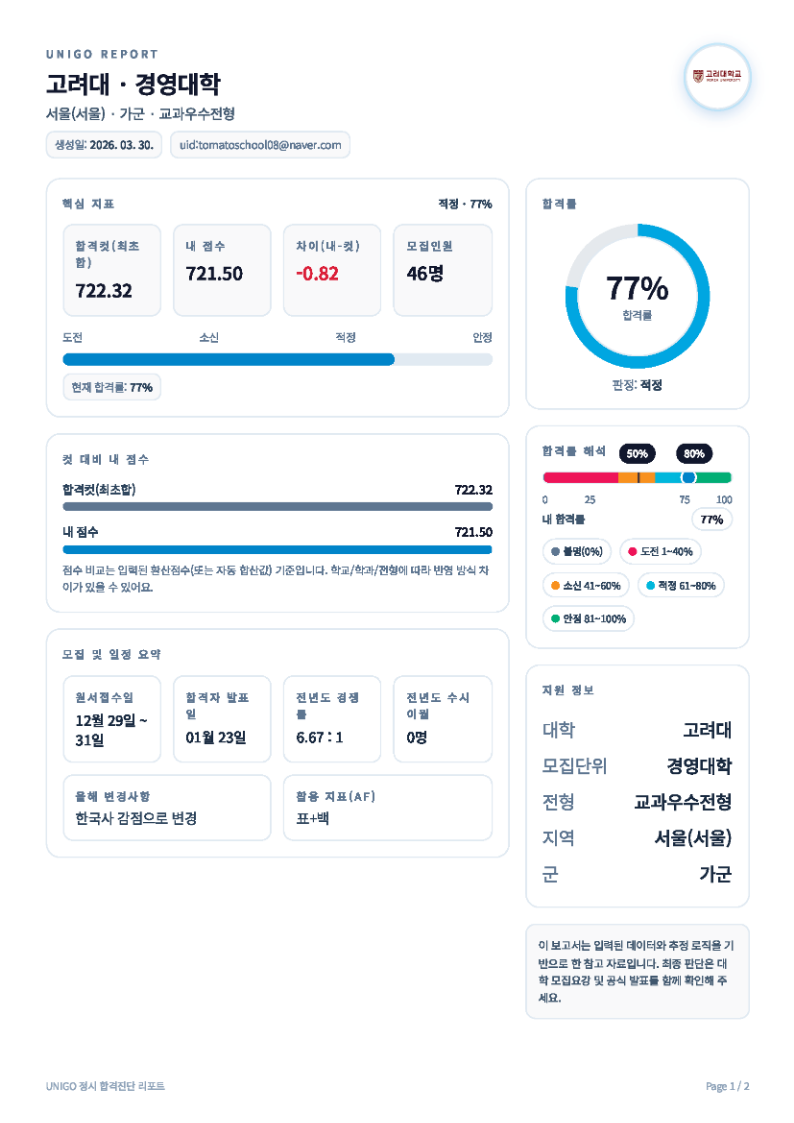Select the 도전 1~40% legend chip
This screenshot has height=1123, width=794.
[661, 551]
